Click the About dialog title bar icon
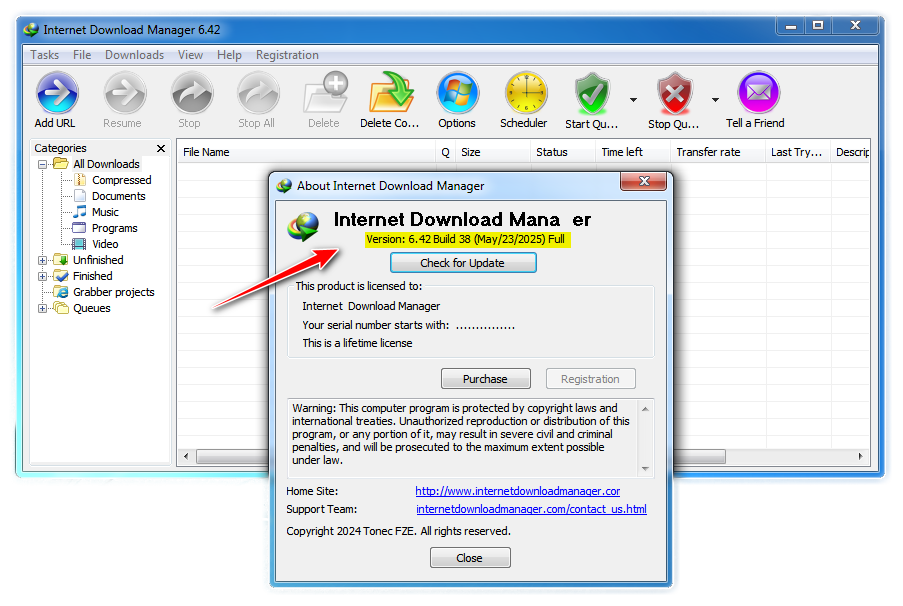This screenshot has height=606, width=903. pos(284,185)
